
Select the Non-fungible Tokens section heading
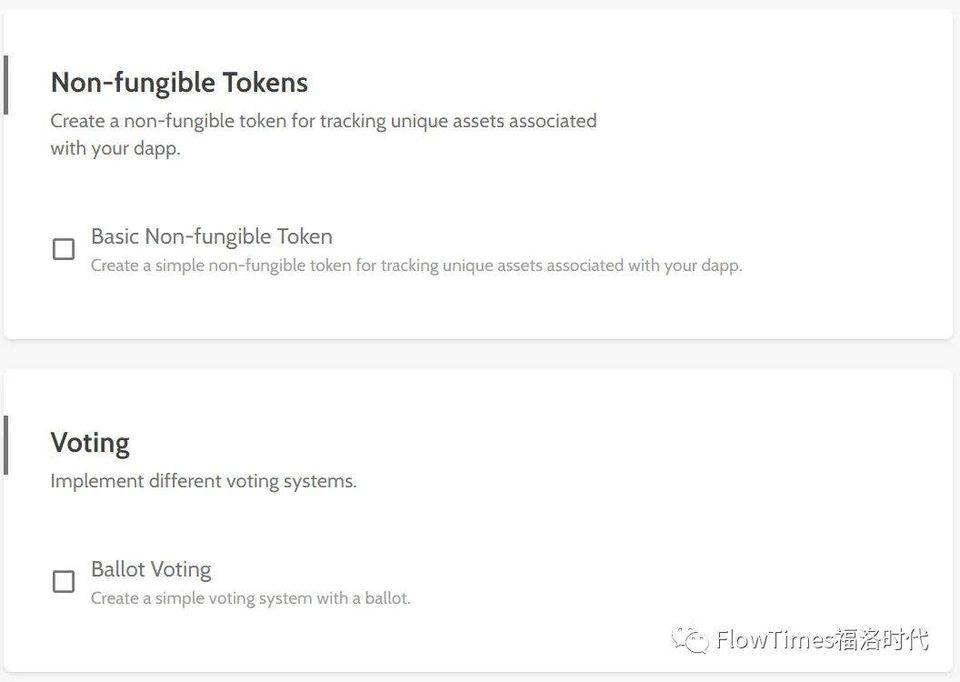coord(178,83)
